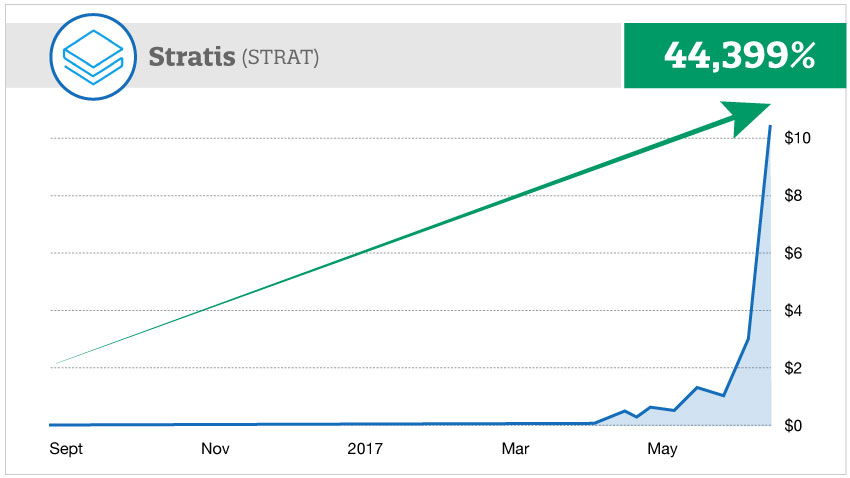Click the '$10' price axis label
850x478 pixels.
[797, 138]
